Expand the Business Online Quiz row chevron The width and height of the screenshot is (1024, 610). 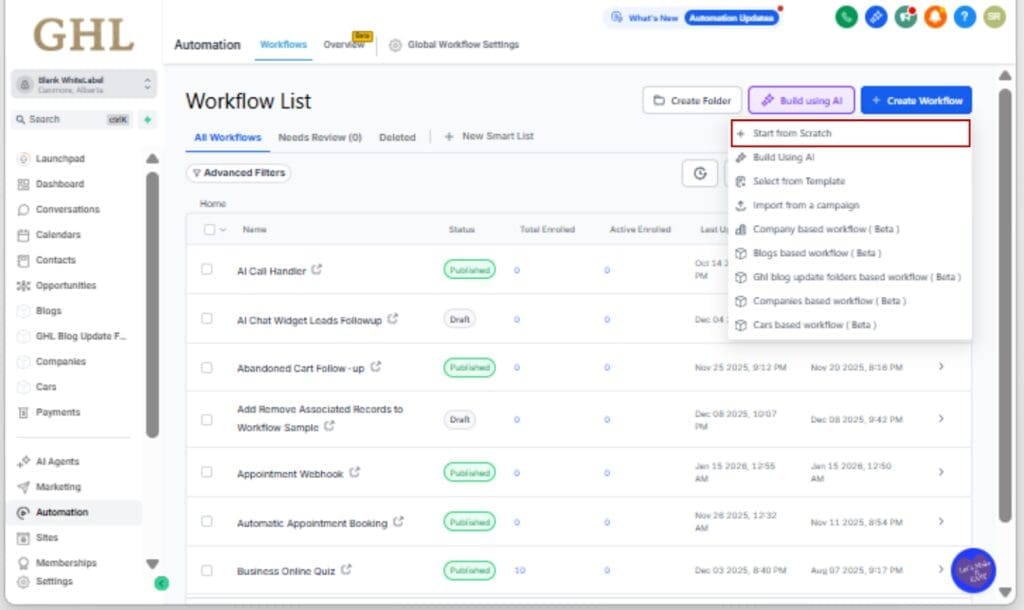(941, 570)
